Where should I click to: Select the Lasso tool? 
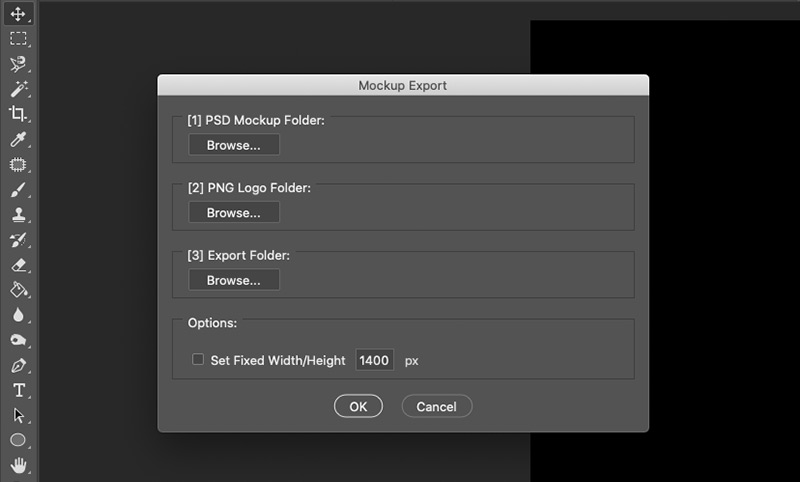point(18,64)
